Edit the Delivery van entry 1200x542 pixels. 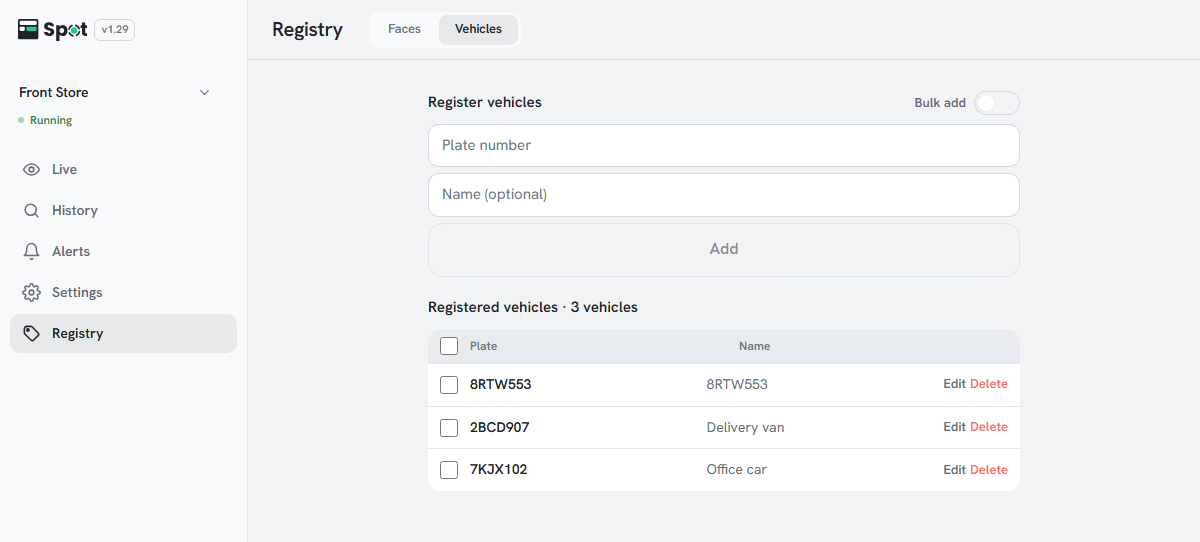pos(954,427)
